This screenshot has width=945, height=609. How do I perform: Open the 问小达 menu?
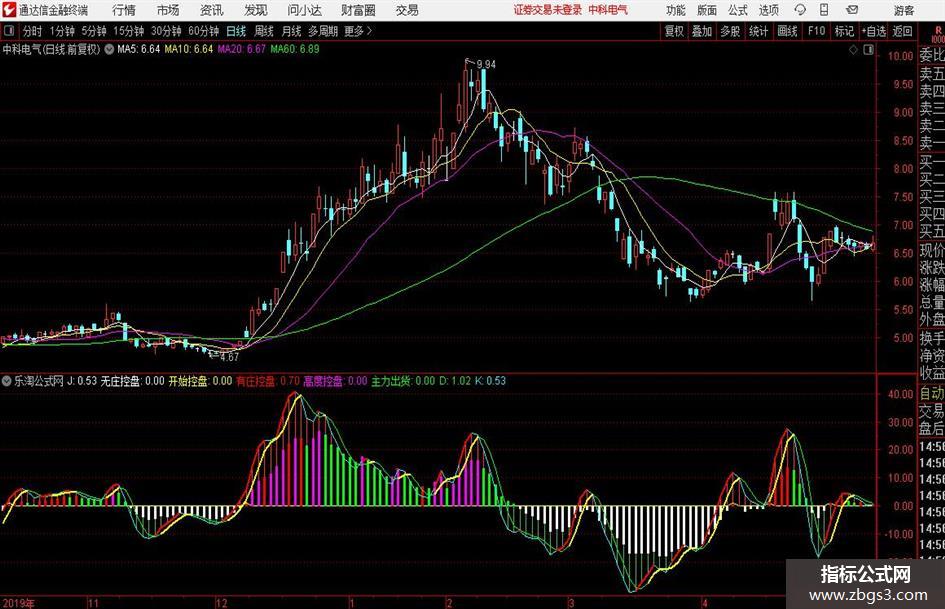pyautogui.click(x=304, y=10)
